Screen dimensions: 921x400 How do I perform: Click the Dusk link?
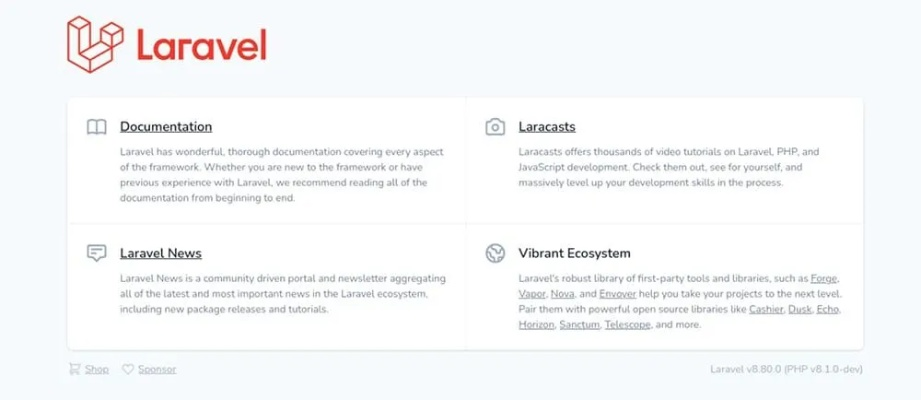(797, 310)
